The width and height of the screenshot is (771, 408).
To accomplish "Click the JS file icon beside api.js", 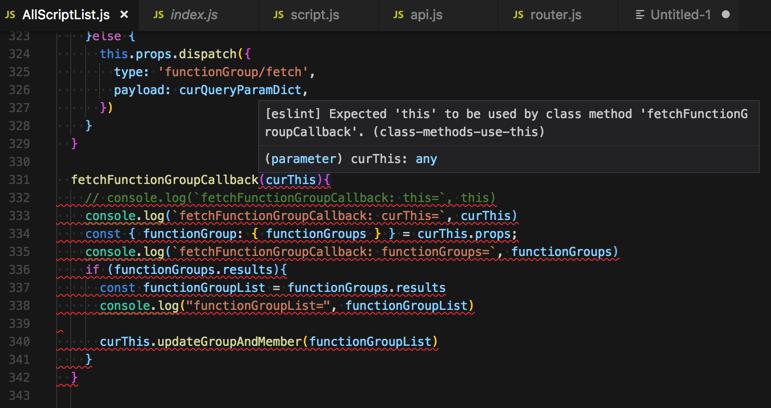I will pos(399,15).
